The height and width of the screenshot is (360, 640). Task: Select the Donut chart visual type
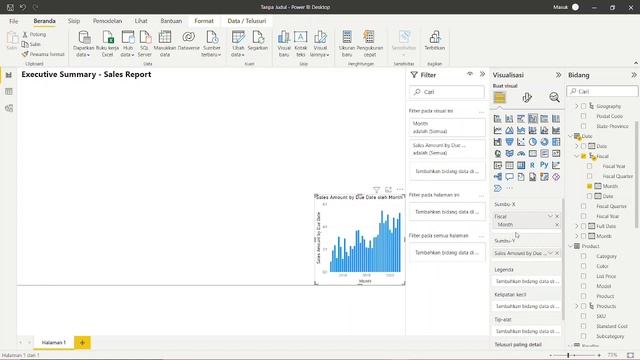(544, 142)
